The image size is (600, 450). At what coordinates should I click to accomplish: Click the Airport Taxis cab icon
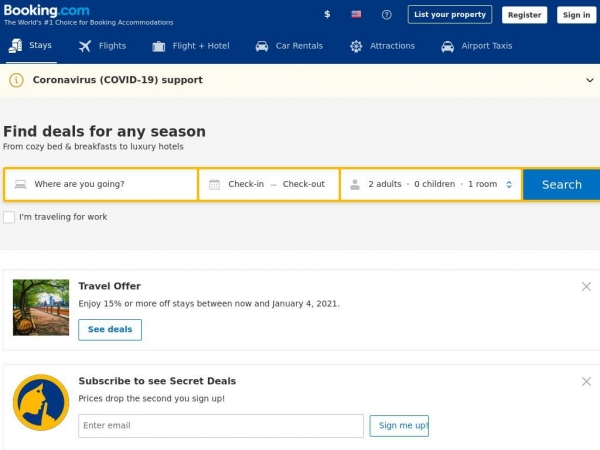pyautogui.click(x=447, y=46)
